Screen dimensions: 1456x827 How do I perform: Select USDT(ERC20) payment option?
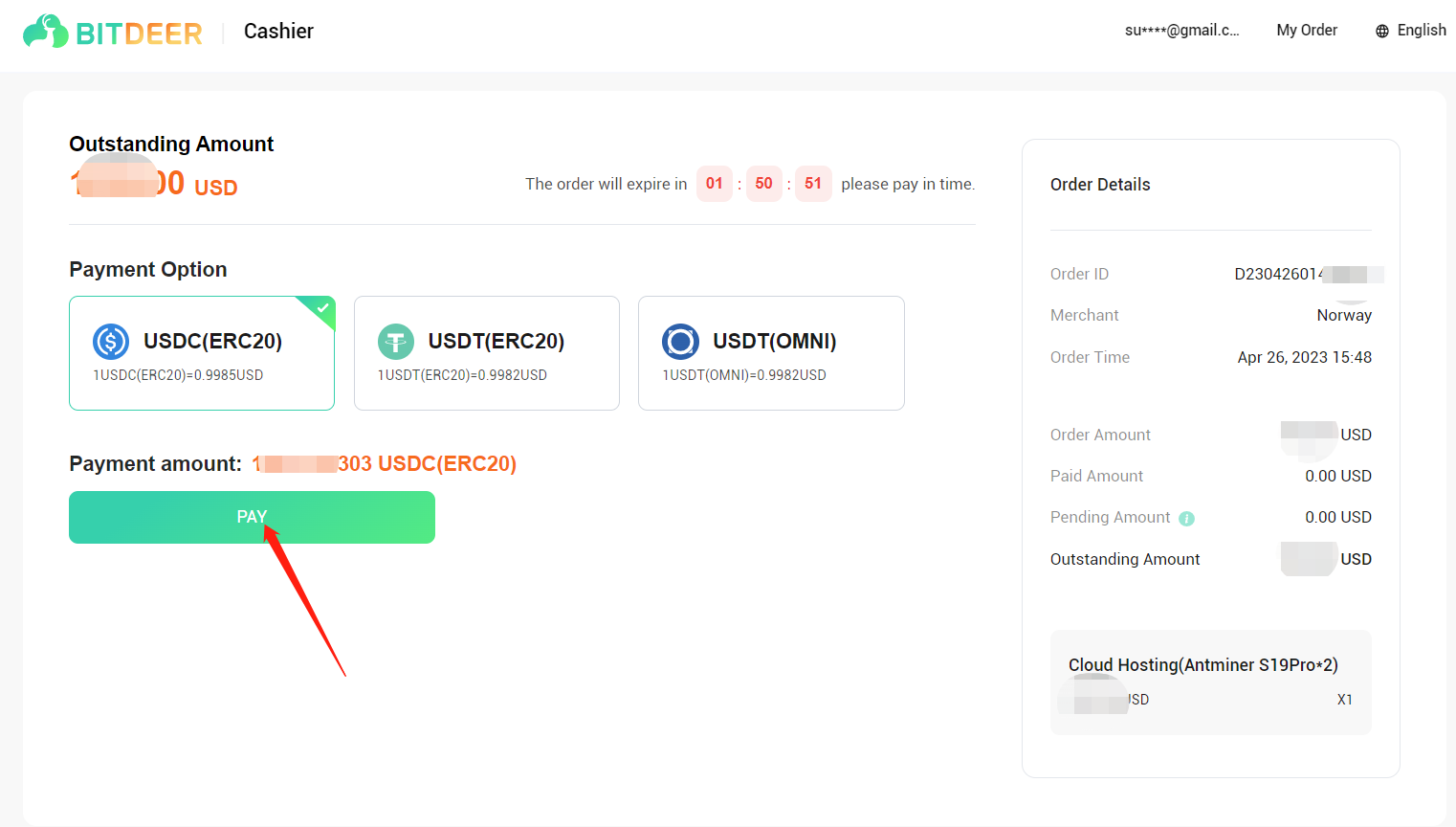point(487,353)
